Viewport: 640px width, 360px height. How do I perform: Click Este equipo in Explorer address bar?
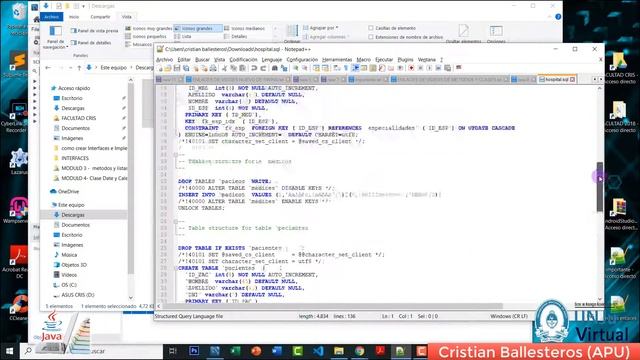(114, 67)
